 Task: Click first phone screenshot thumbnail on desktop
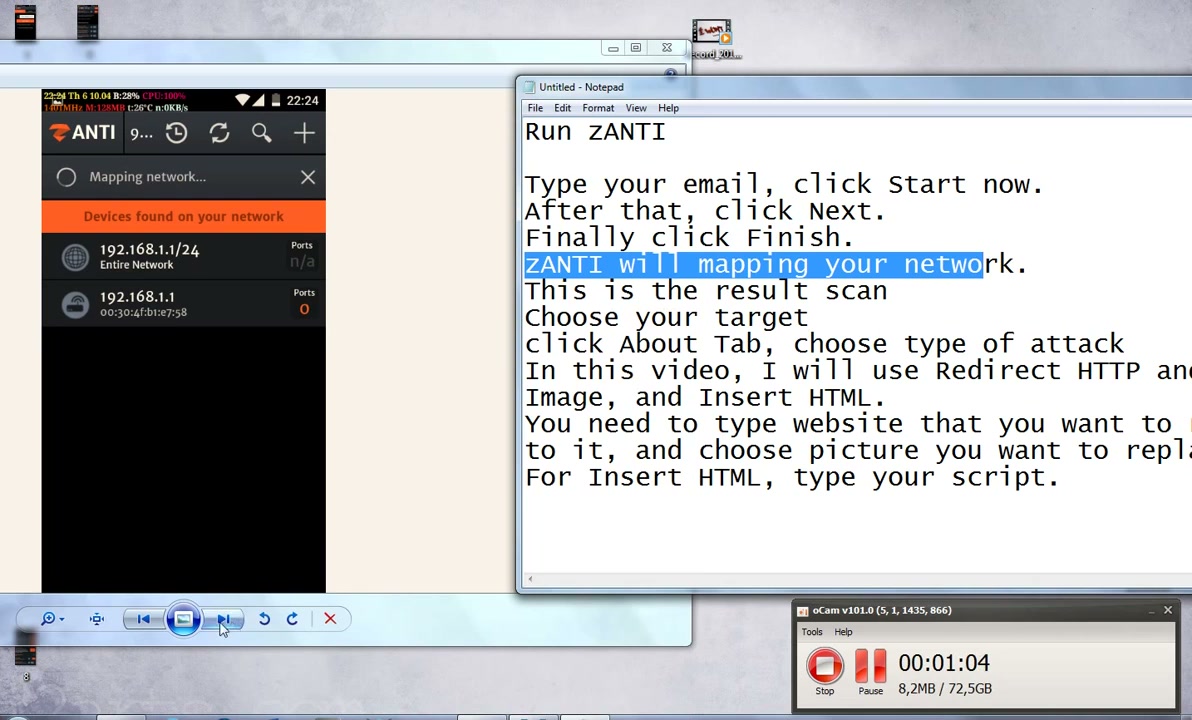[x=26, y=23]
